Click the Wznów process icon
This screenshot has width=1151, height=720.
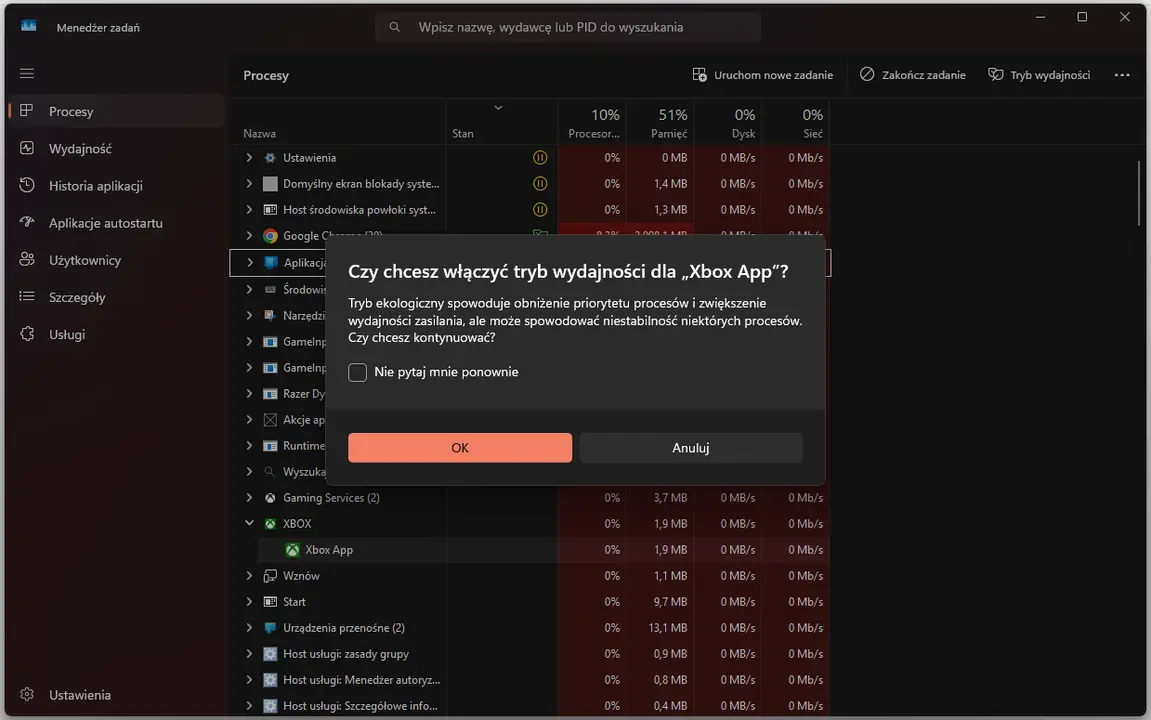(x=270, y=576)
